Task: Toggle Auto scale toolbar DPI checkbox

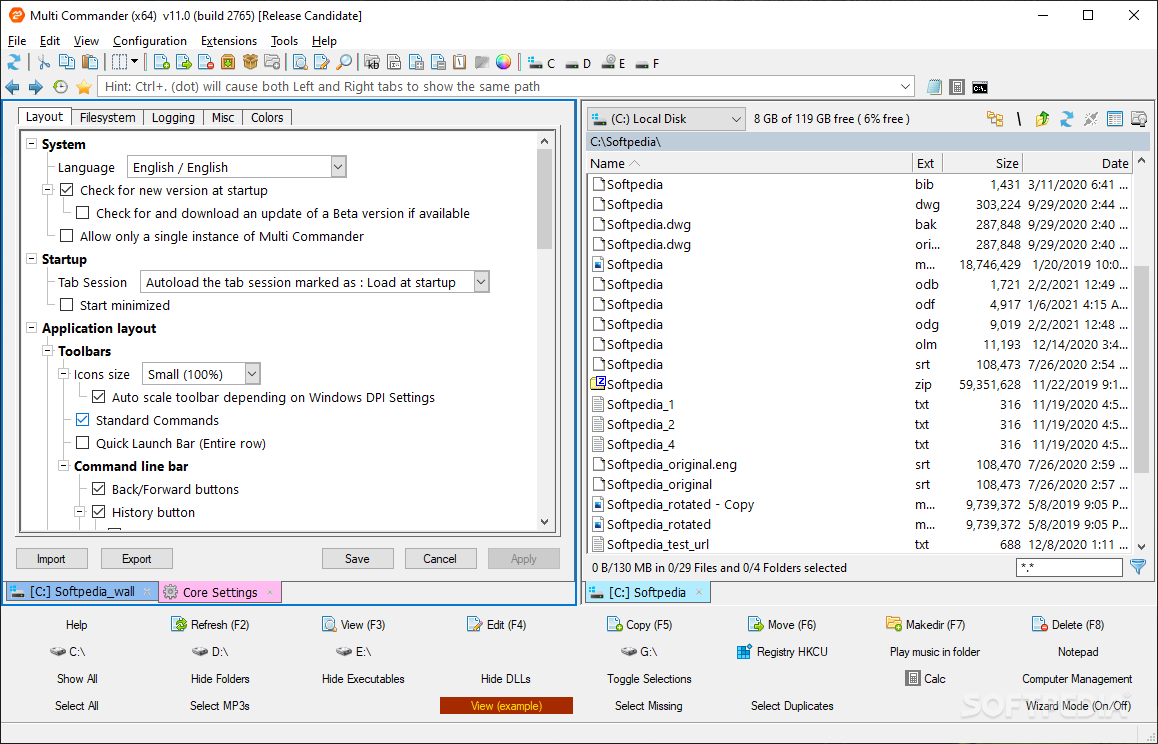Action: pyautogui.click(x=98, y=397)
